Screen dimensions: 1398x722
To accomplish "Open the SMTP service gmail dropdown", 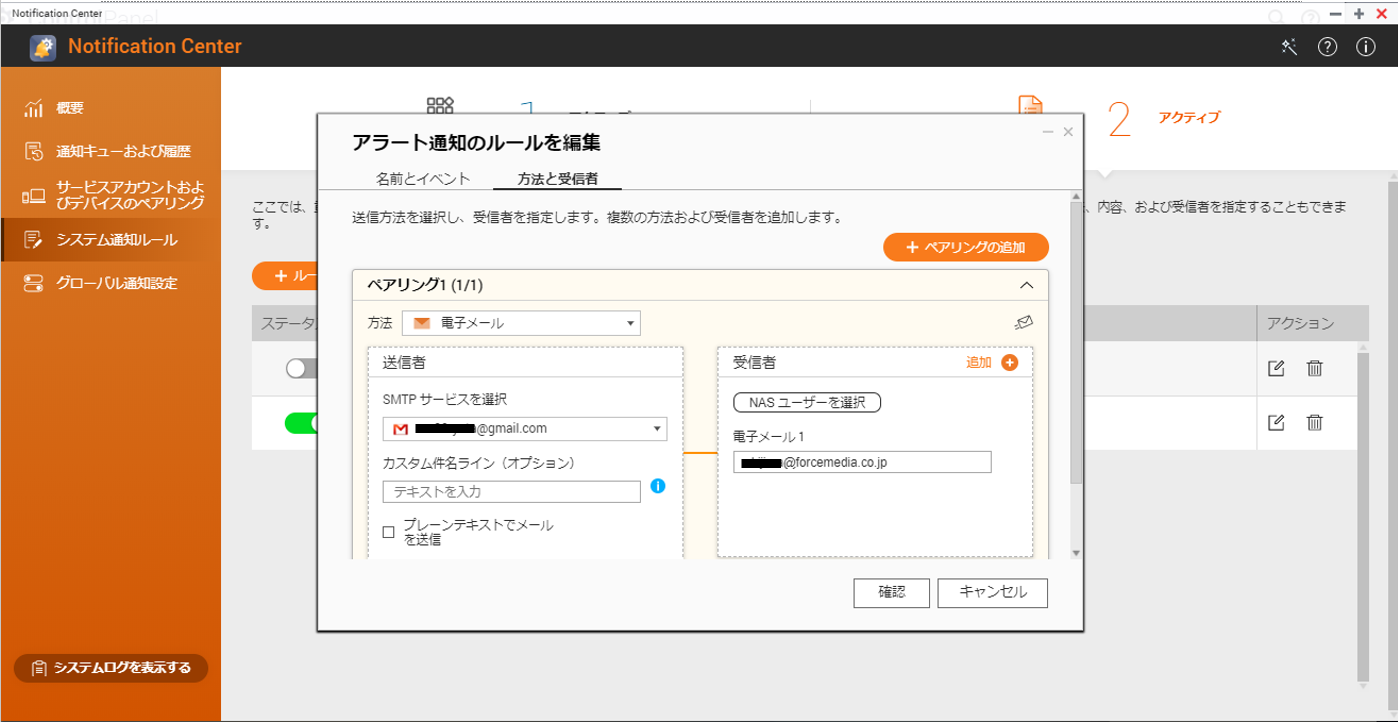I will (x=525, y=429).
